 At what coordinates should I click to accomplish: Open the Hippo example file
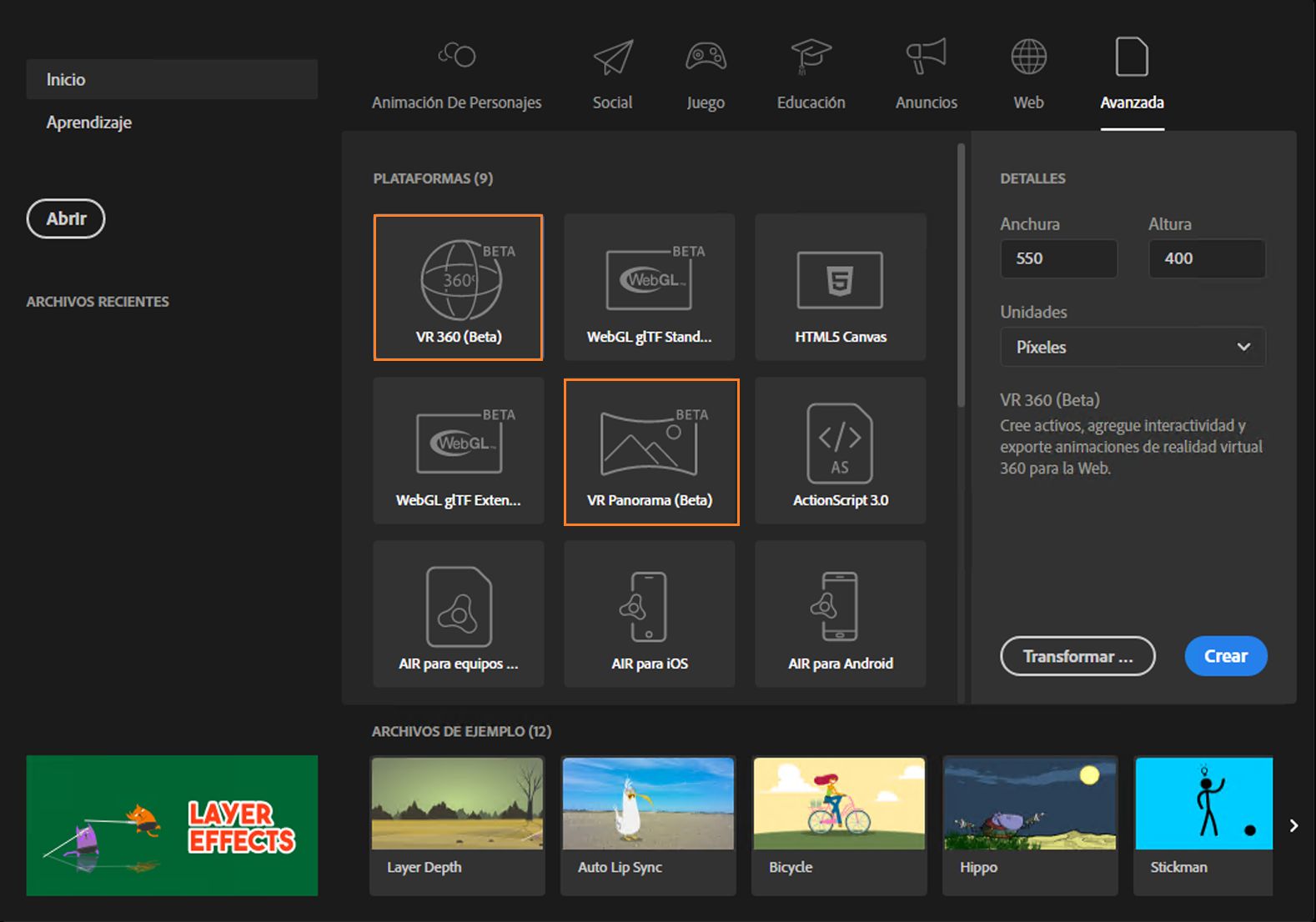pyautogui.click(x=1030, y=825)
